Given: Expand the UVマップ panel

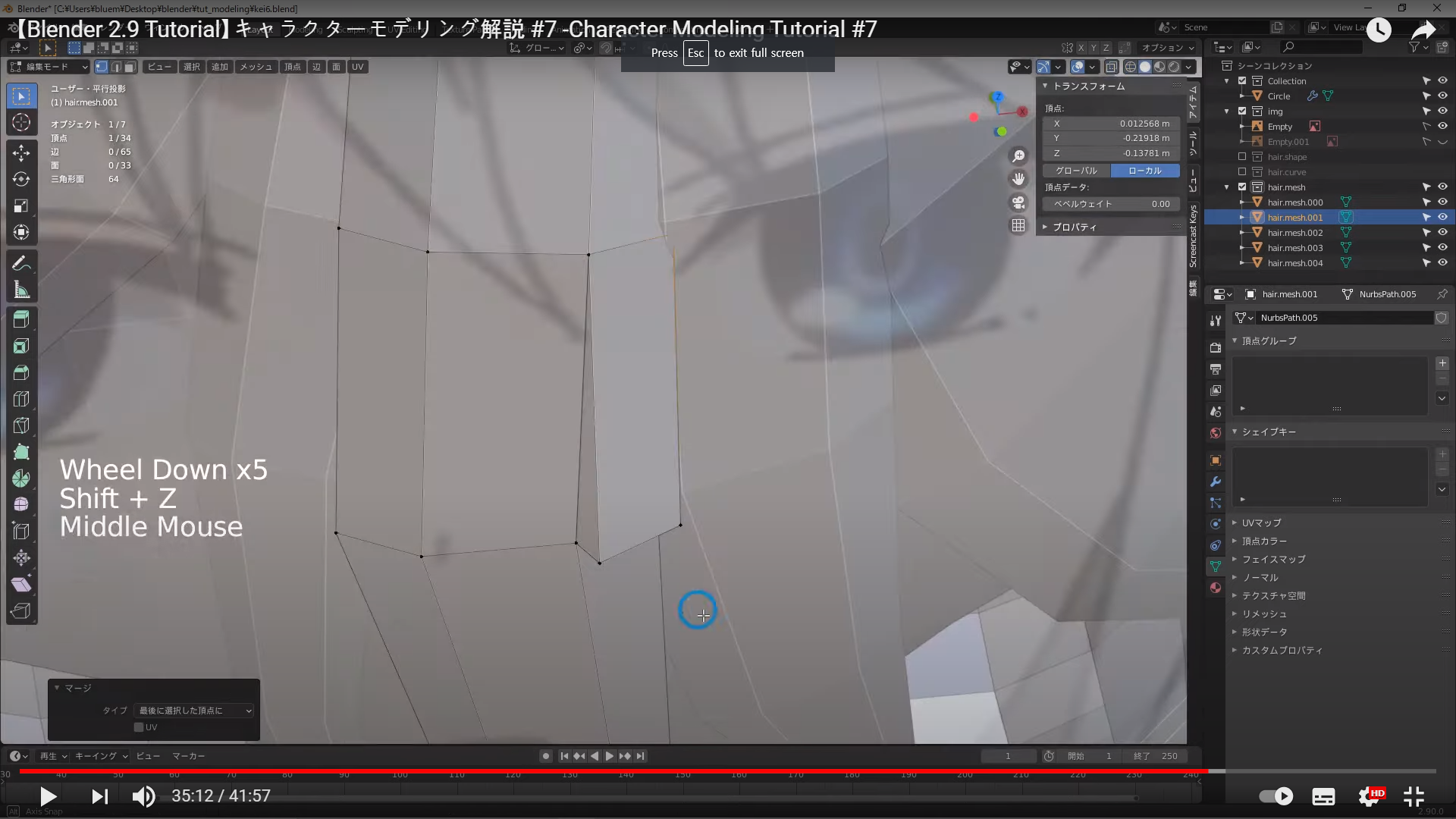Looking at the screenshot, I should tap(1261, 522).
